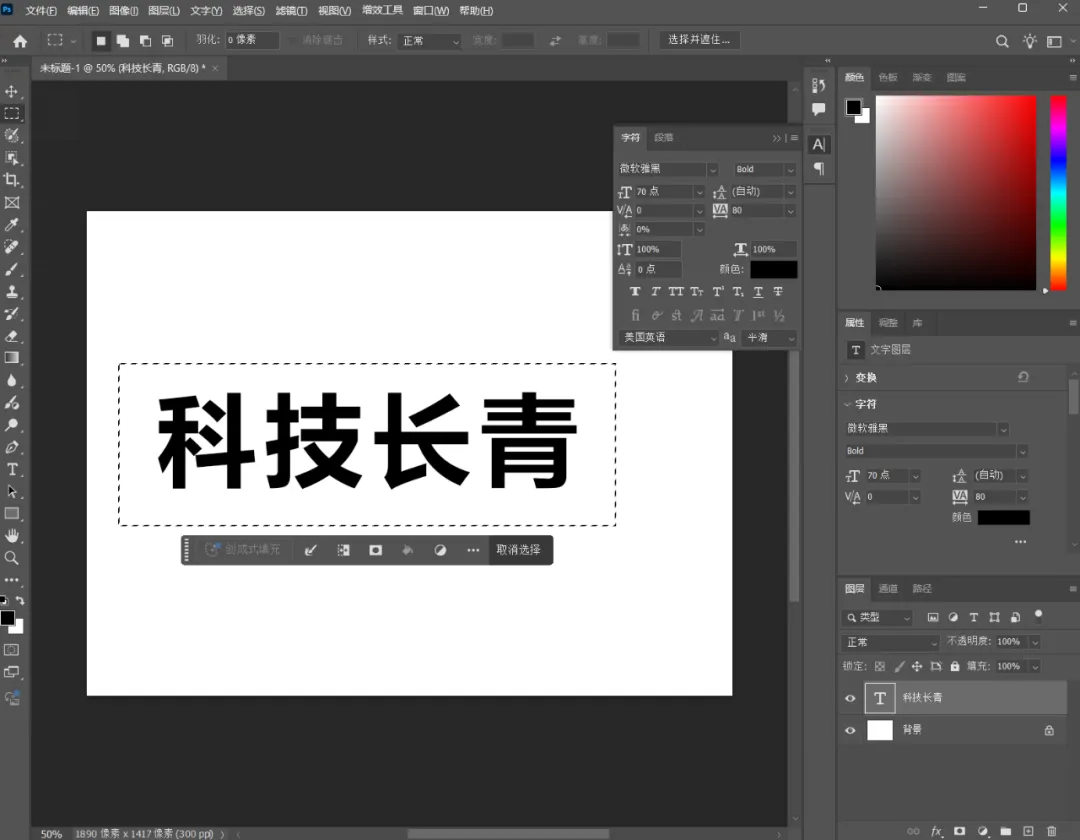Image resolution: width=1080 pixels, height=840 pixels.
Task: Select the Horizontal Type tool
Action: 13,468
